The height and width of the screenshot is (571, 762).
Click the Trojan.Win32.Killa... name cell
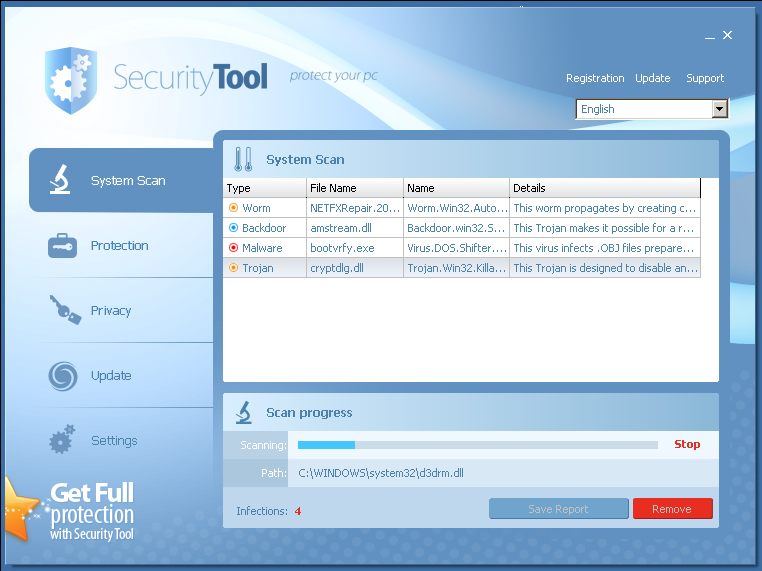pos(456,268)
